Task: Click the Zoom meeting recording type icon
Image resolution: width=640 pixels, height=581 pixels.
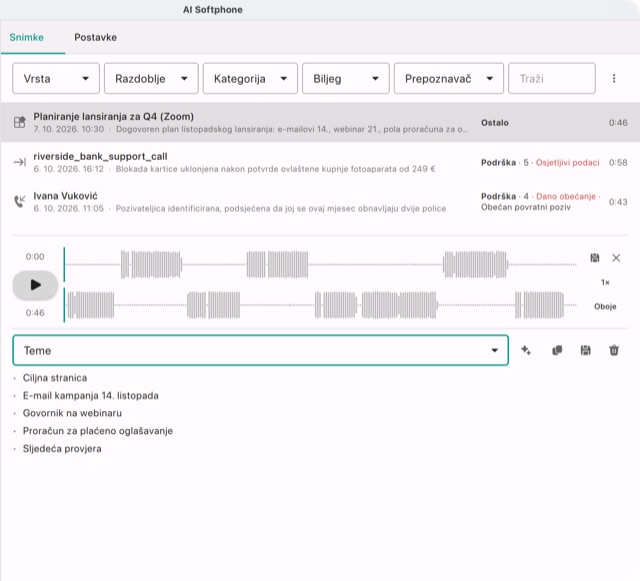Action: (x=19, y=122)
